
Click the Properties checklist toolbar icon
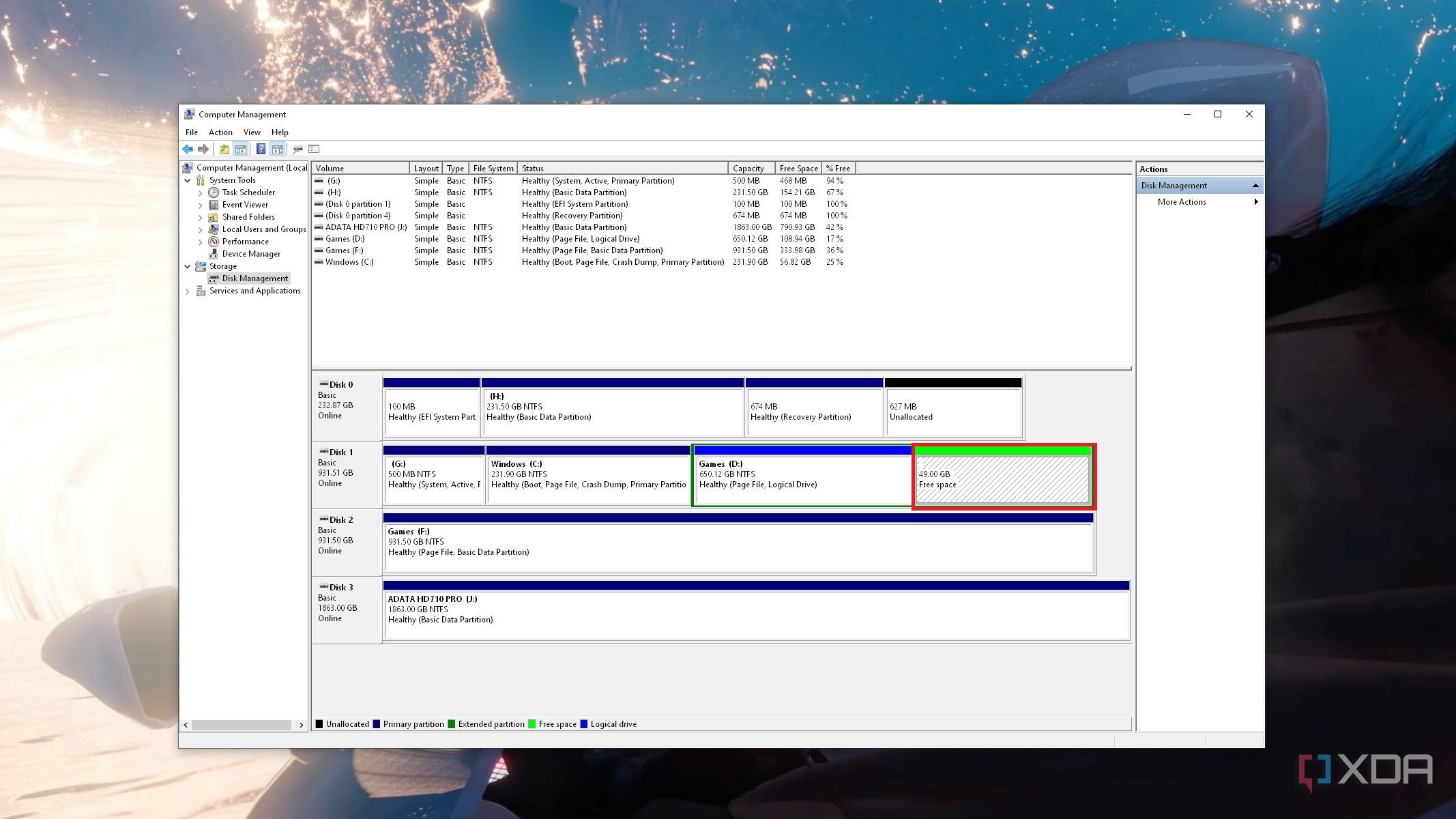pyautogui.click(x=314, y=149)
